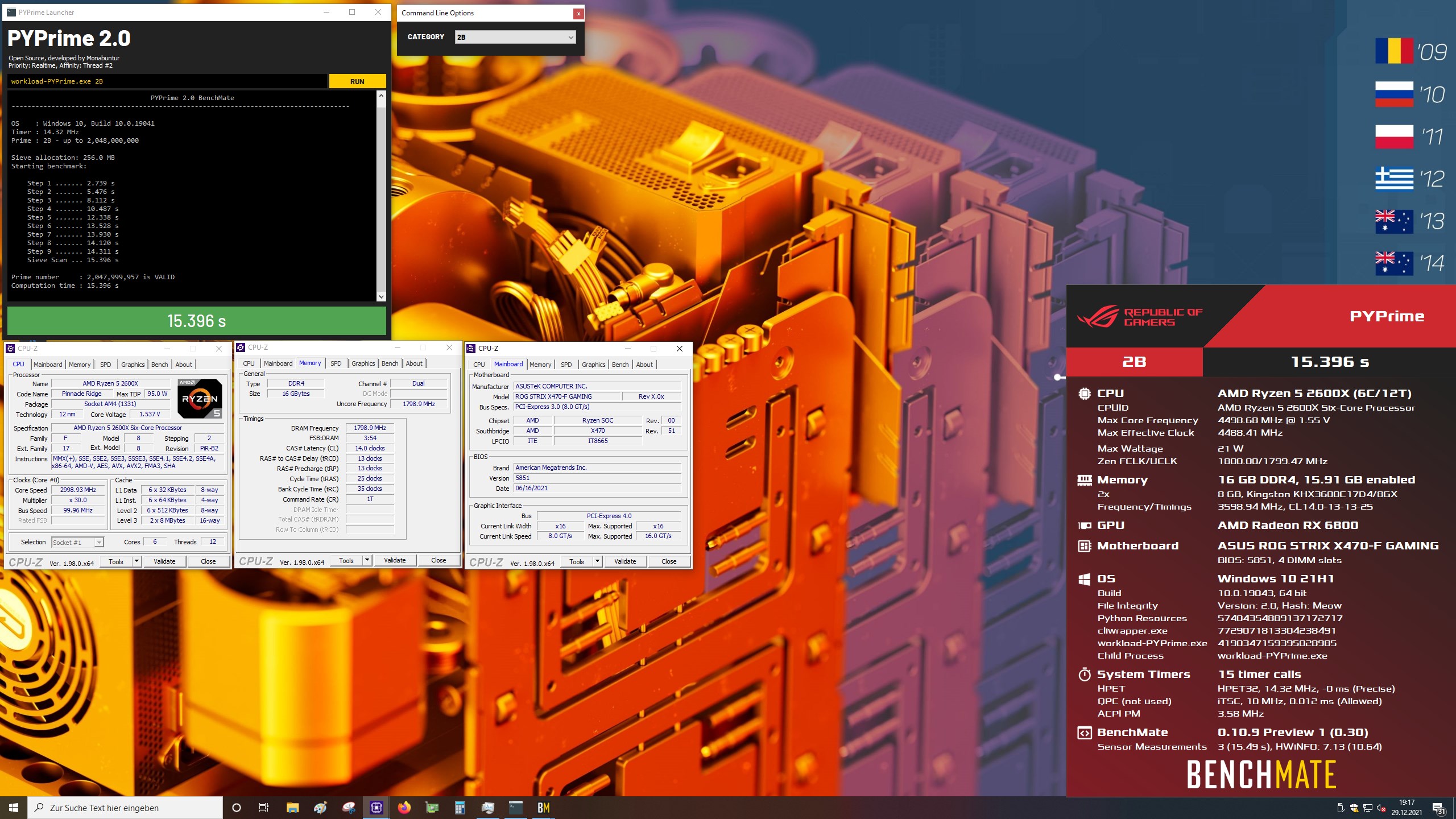Open Graphics tab in Memory-tab CPU-Z window

pos(363,363)
